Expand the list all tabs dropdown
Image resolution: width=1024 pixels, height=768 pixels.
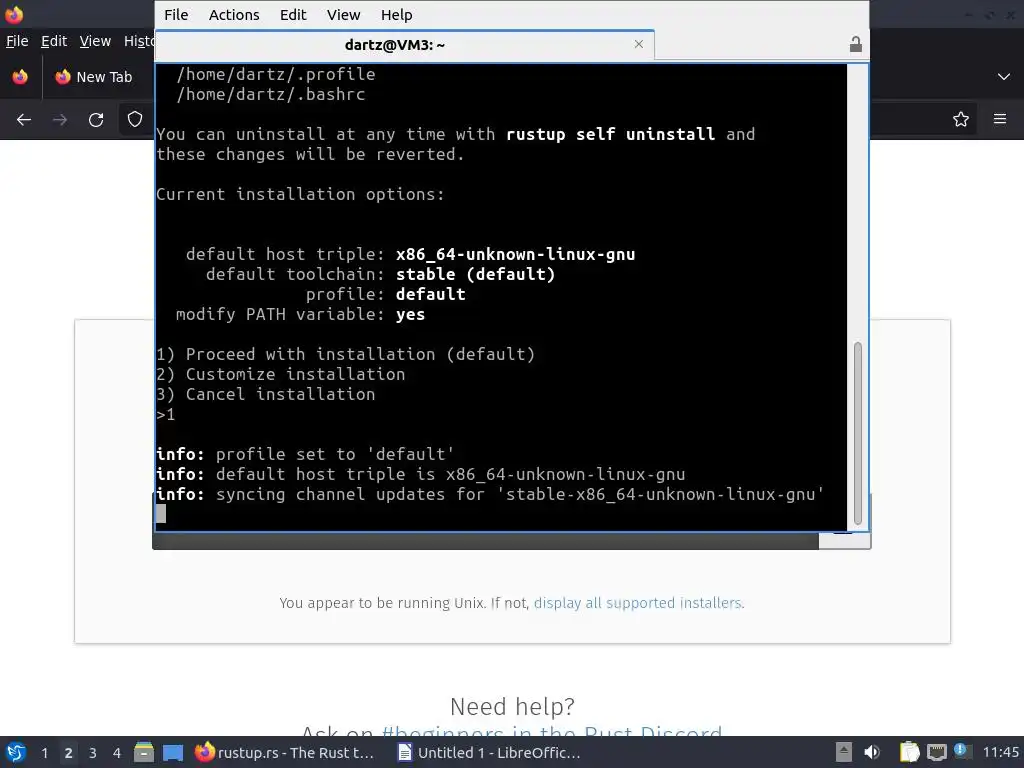[x=1004, y=77]
